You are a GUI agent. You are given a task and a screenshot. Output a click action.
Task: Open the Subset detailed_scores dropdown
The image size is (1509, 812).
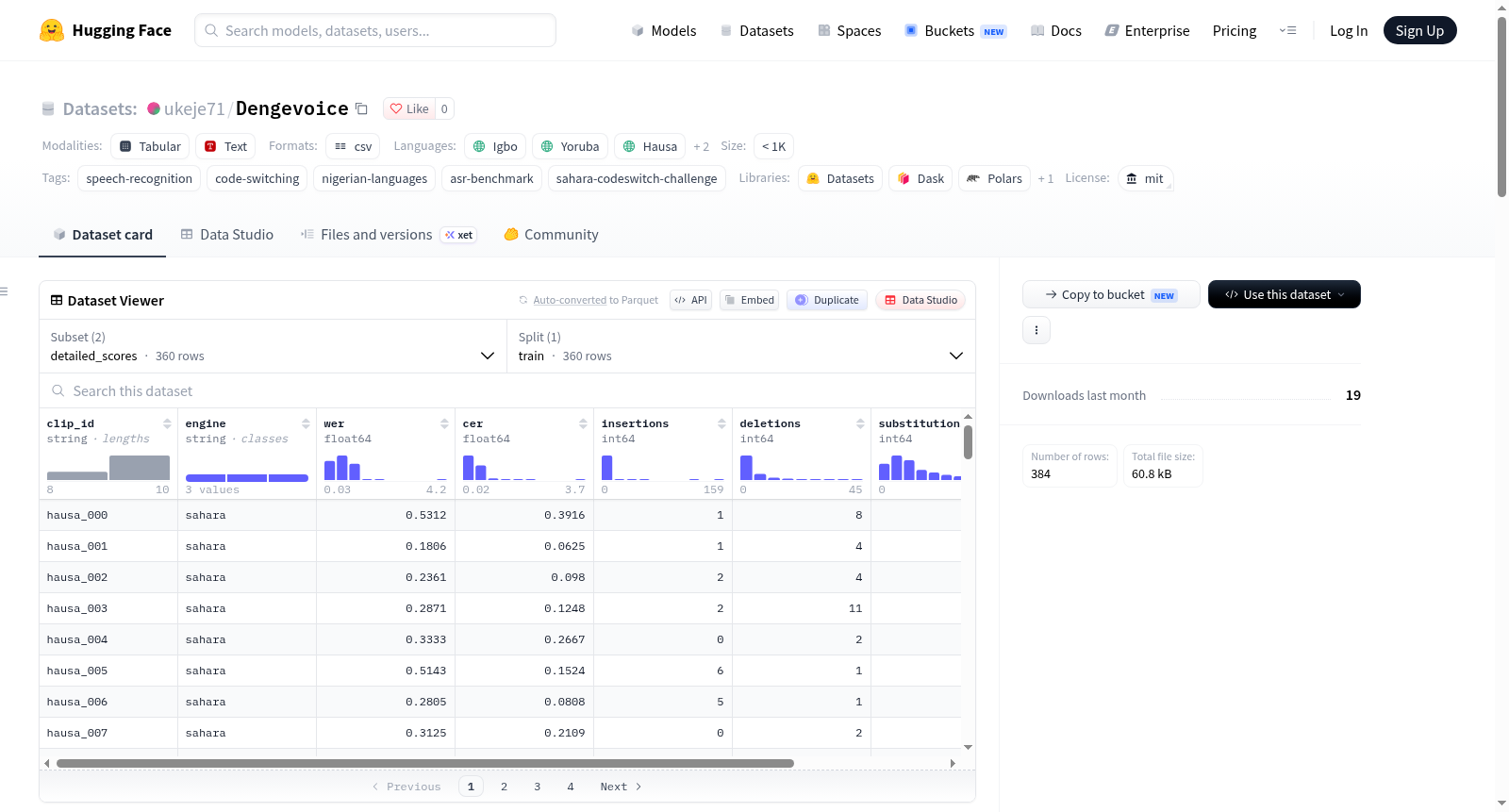[x=273, y=346]
